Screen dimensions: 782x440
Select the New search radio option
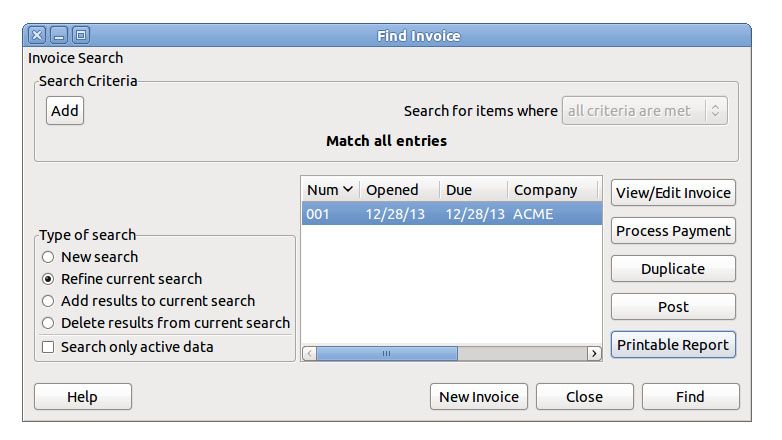click(x=48, y=257)
